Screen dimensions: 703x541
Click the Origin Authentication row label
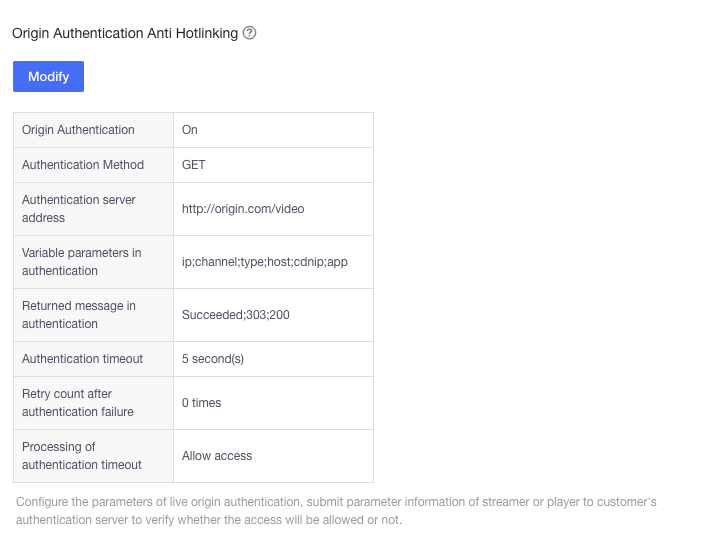coord(78,130)
